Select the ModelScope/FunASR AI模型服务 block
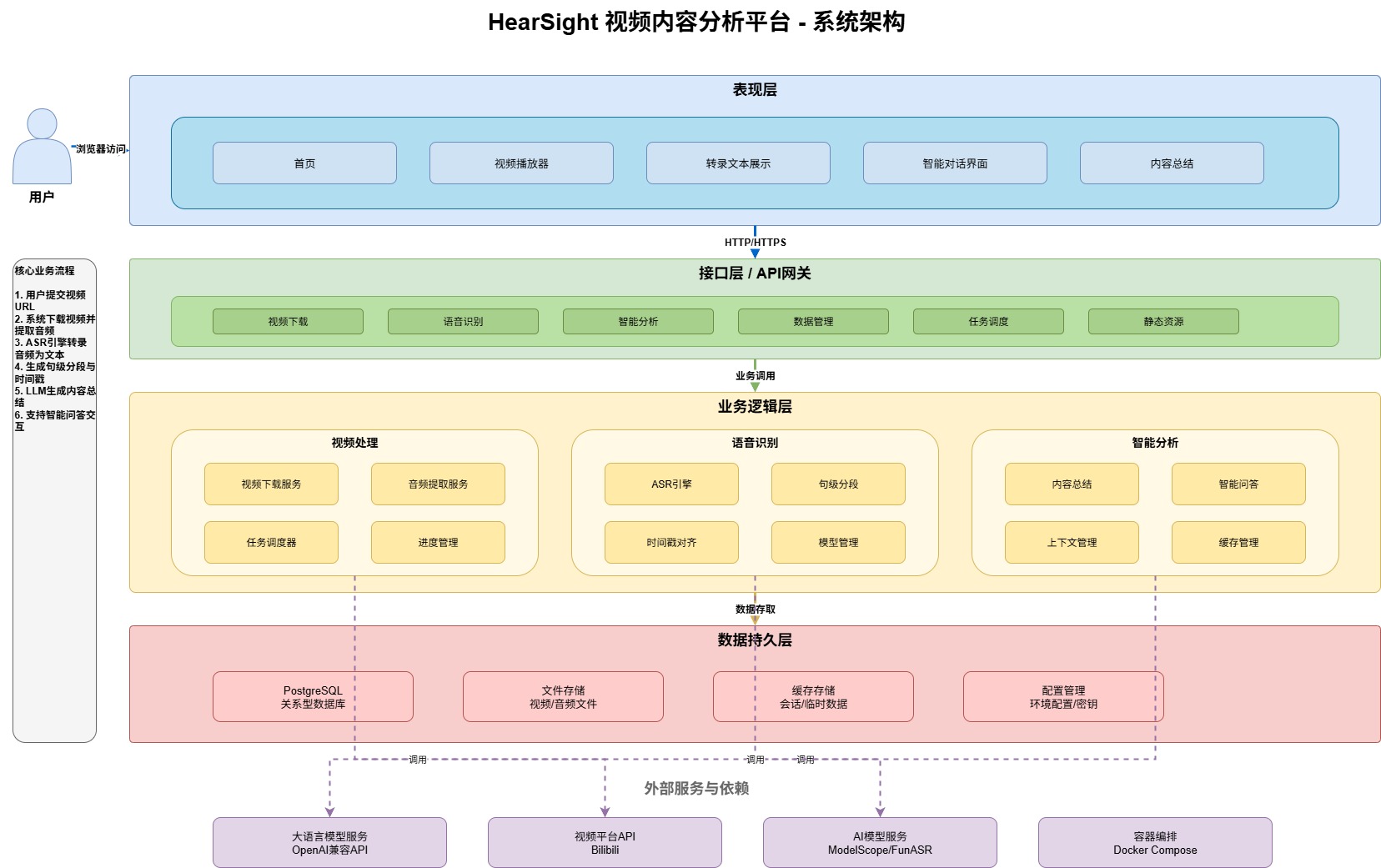 (x=878, y=842)
